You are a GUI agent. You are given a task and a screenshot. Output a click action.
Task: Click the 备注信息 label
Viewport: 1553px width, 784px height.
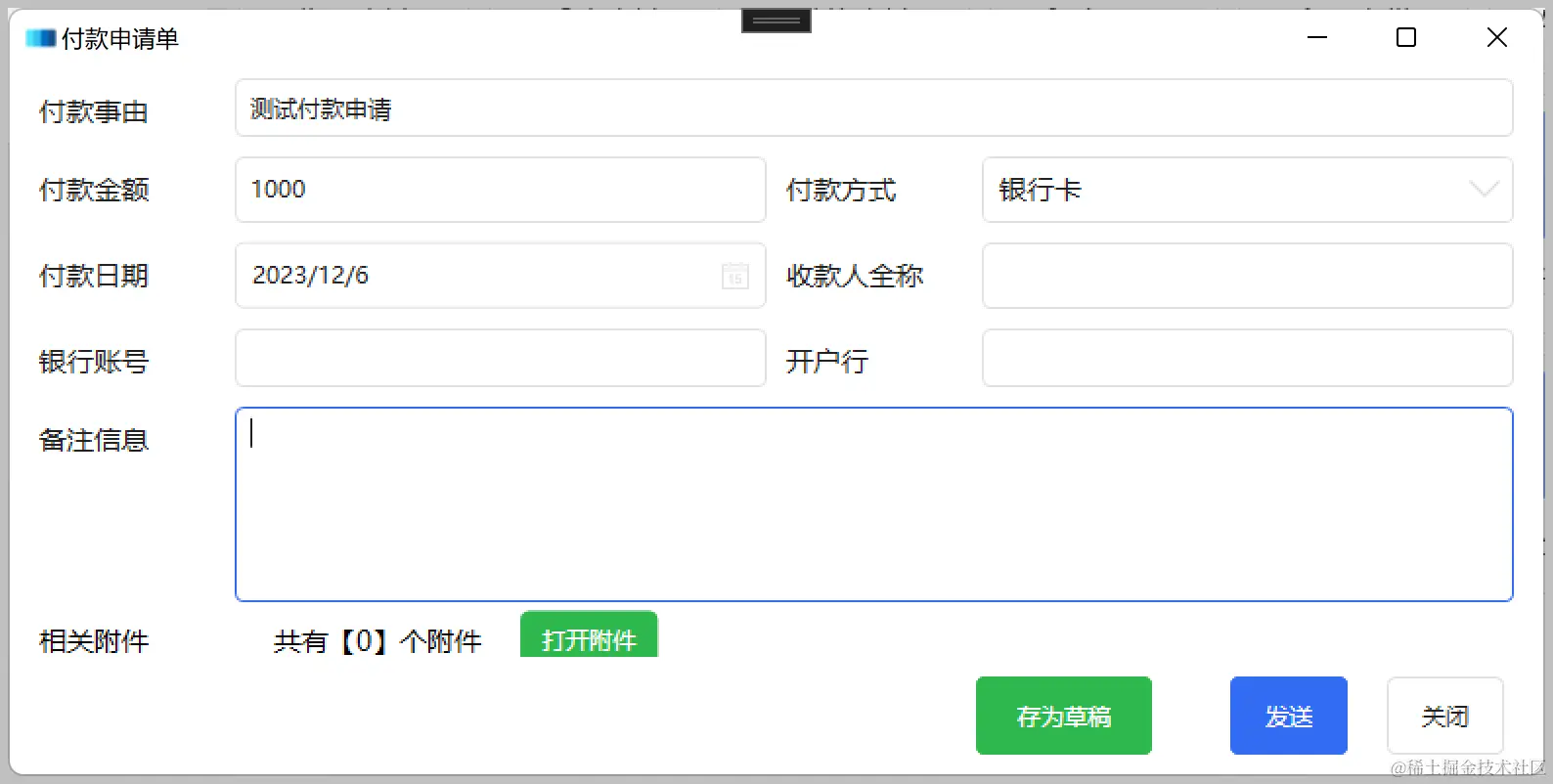[x=94, y=440]
